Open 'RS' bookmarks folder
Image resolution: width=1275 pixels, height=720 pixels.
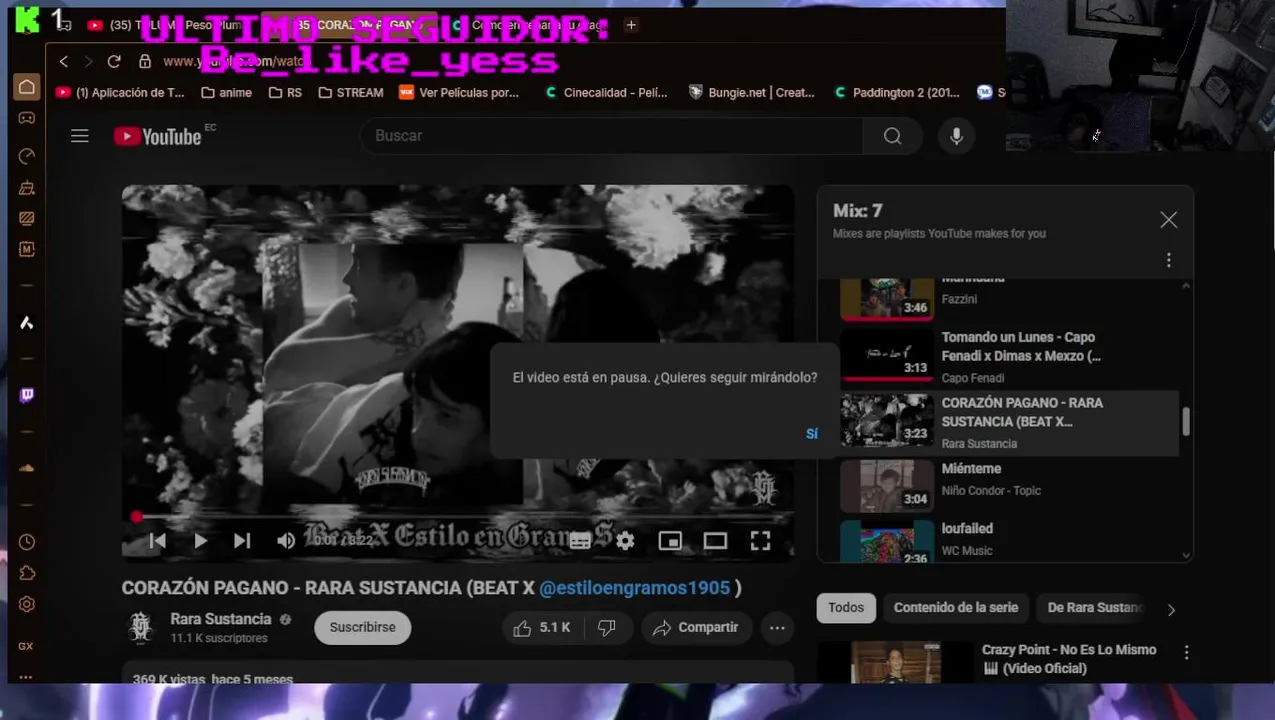(285, 92)
